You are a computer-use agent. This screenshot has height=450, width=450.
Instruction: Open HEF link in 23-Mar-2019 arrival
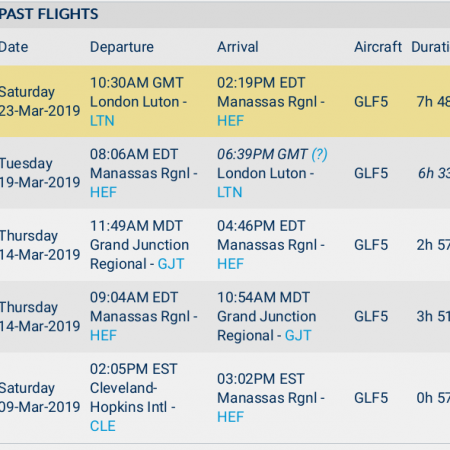point(231,121)
